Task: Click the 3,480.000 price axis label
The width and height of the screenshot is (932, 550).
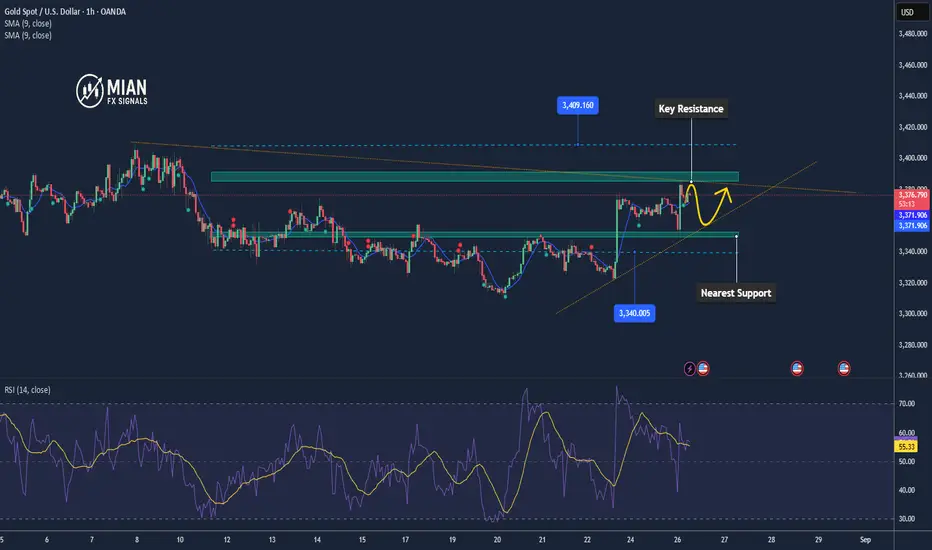Action: click(x=912, y=34)
